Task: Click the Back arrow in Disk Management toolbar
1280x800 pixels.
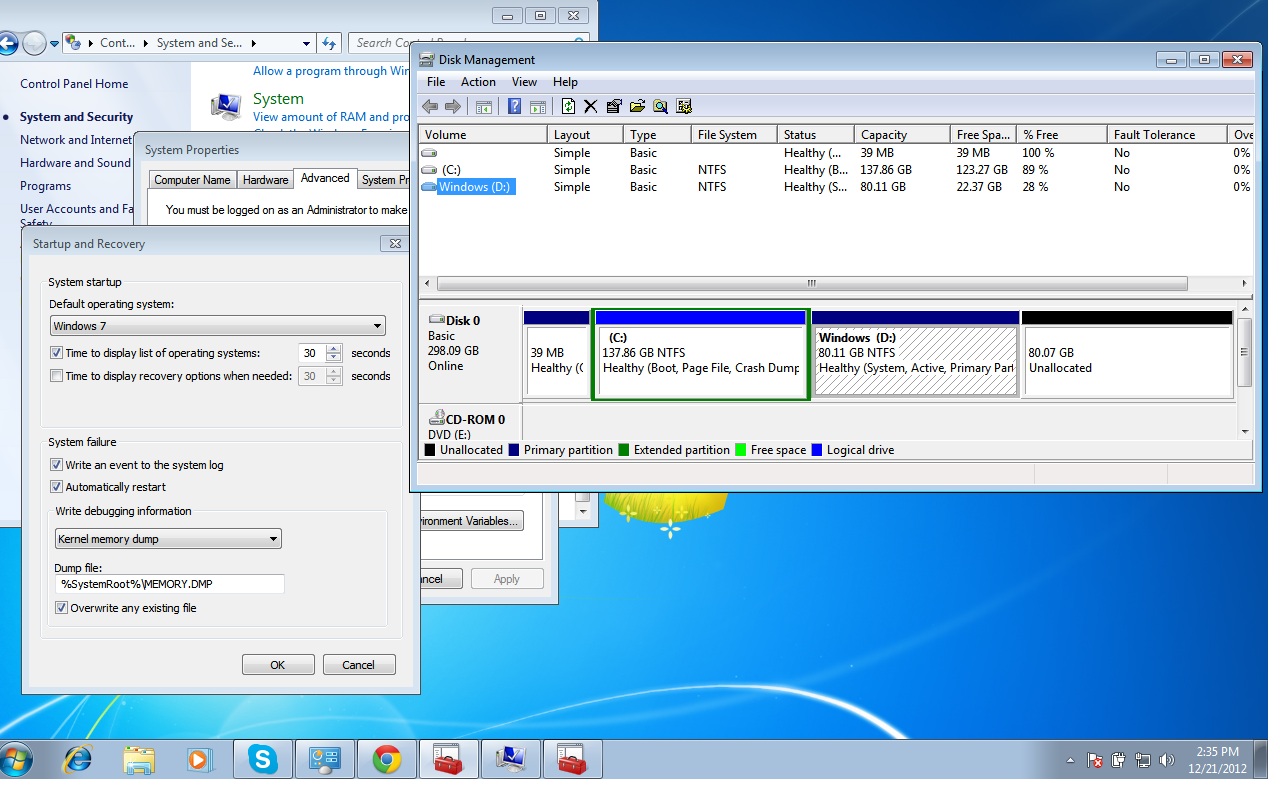Action: pos(430,107)
